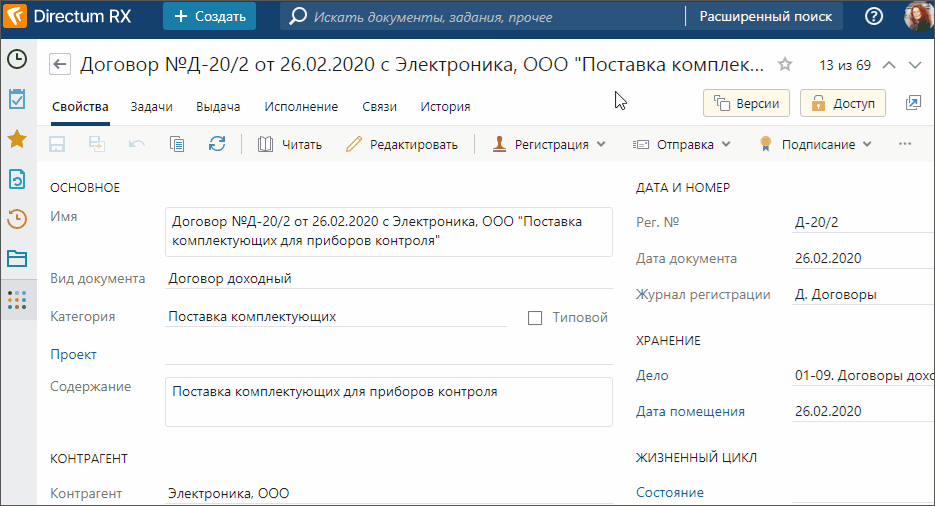Follow the Дата помещения link
This screenshot has height=506, width=935.
click(690, 411)
